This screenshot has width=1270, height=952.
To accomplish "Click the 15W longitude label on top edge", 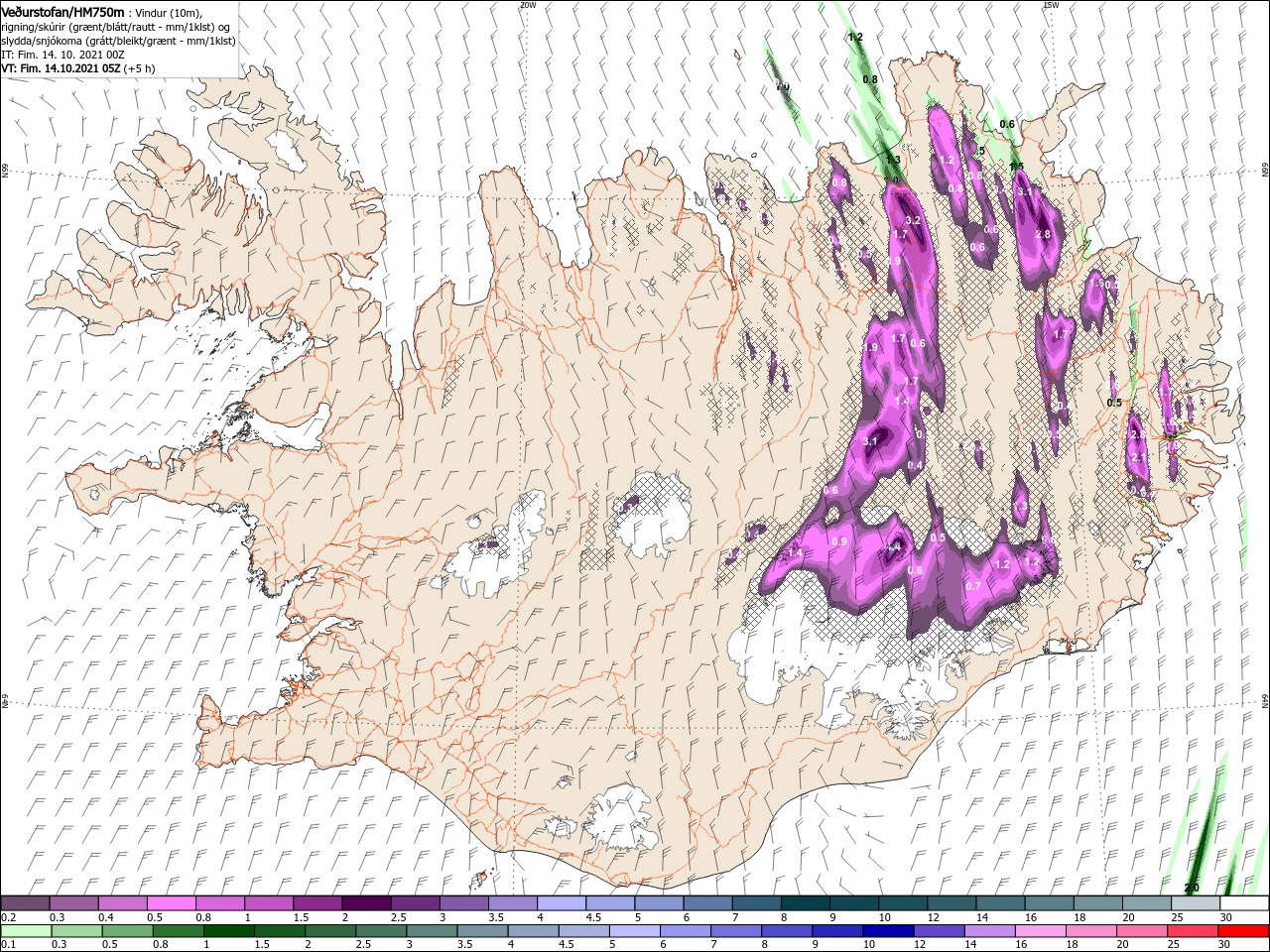I will [x=1051, y=5].
